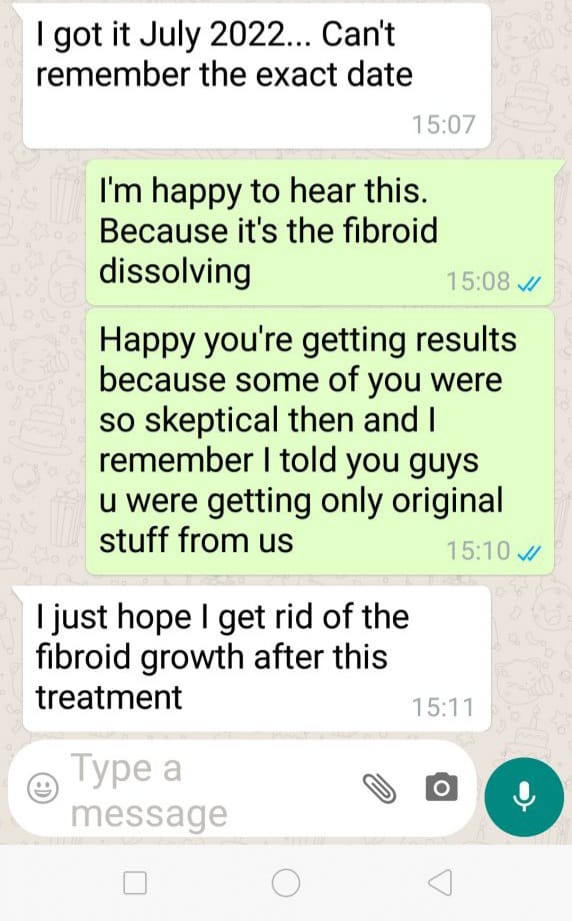
Task: Select the 'I just hope I get rid' message
Action: pyautogui.click(x=257, y=658)
